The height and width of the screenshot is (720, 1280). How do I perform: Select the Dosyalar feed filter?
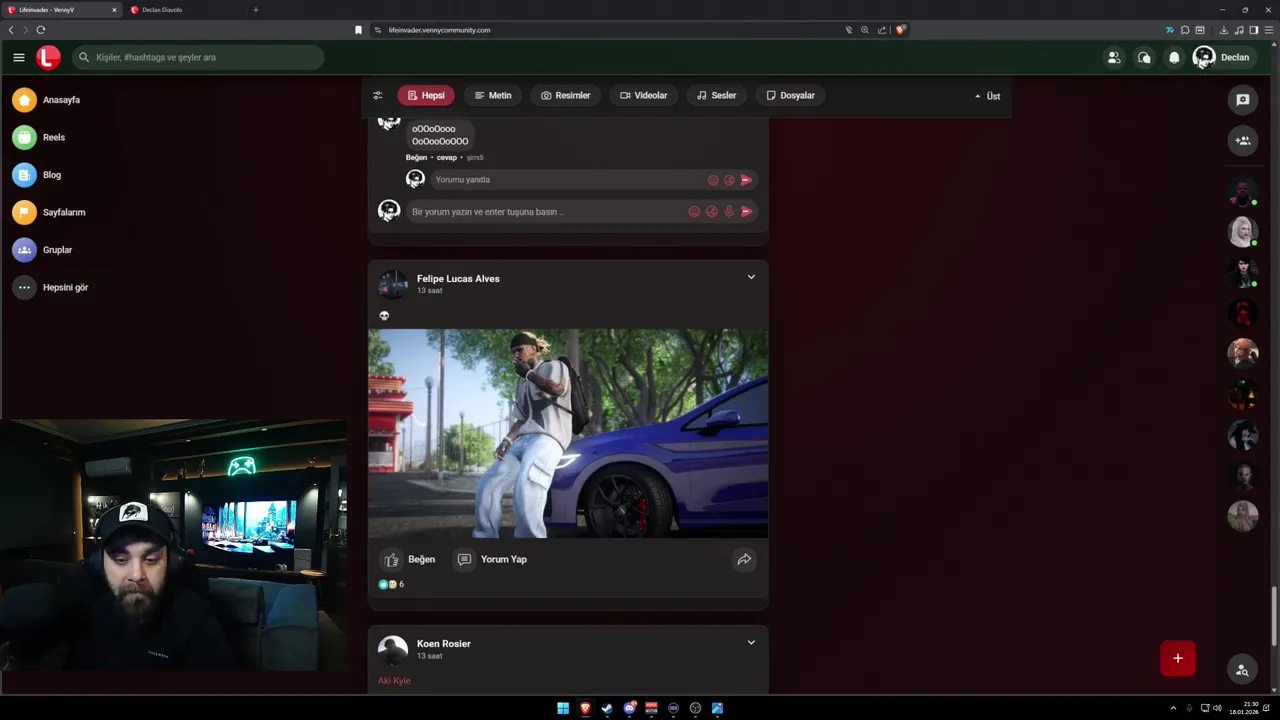point(790,95)
